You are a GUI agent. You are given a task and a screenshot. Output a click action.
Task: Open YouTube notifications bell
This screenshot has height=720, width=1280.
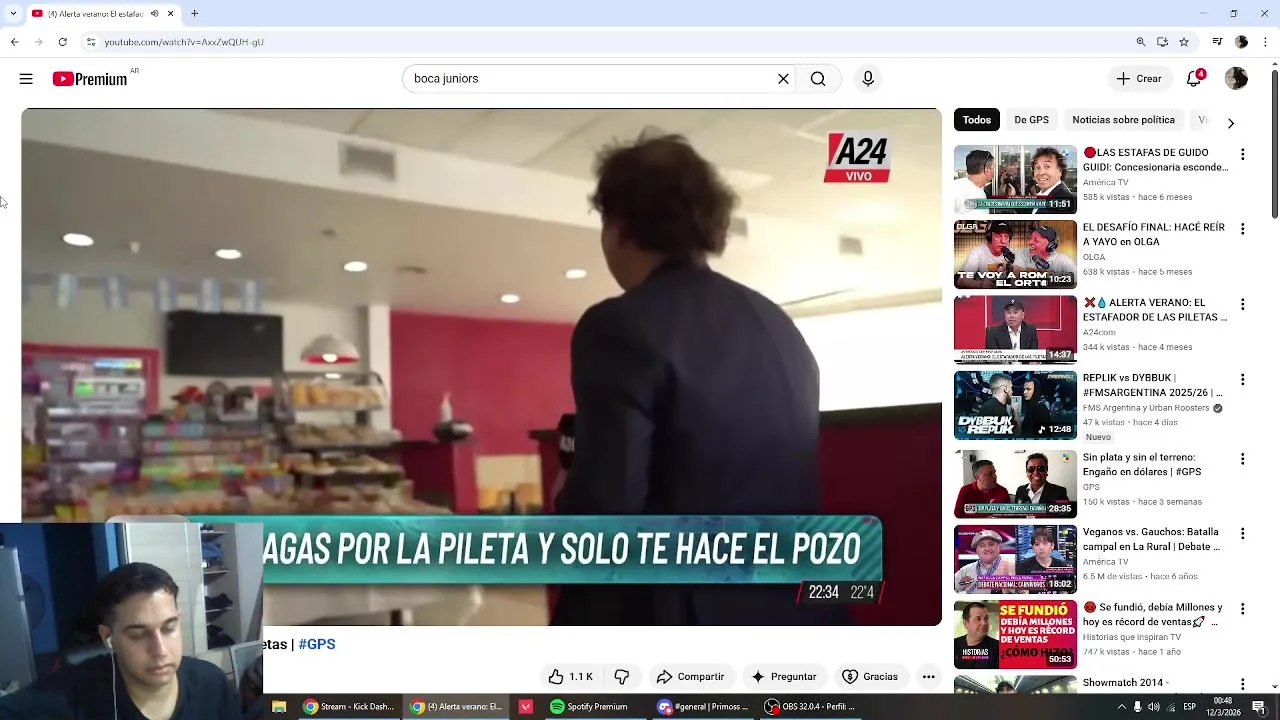pyautogui.click(x=1194, y=79)
